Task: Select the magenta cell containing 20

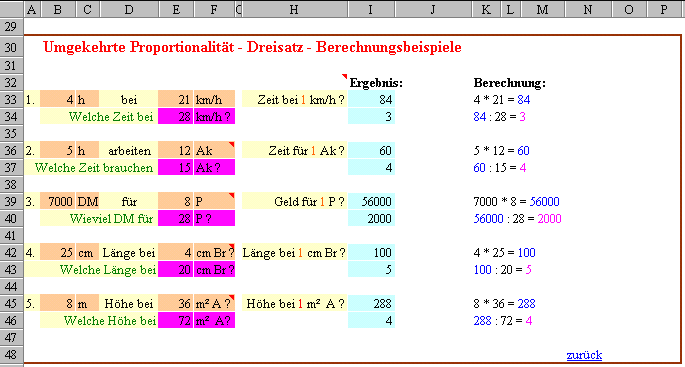Action: 176,270
